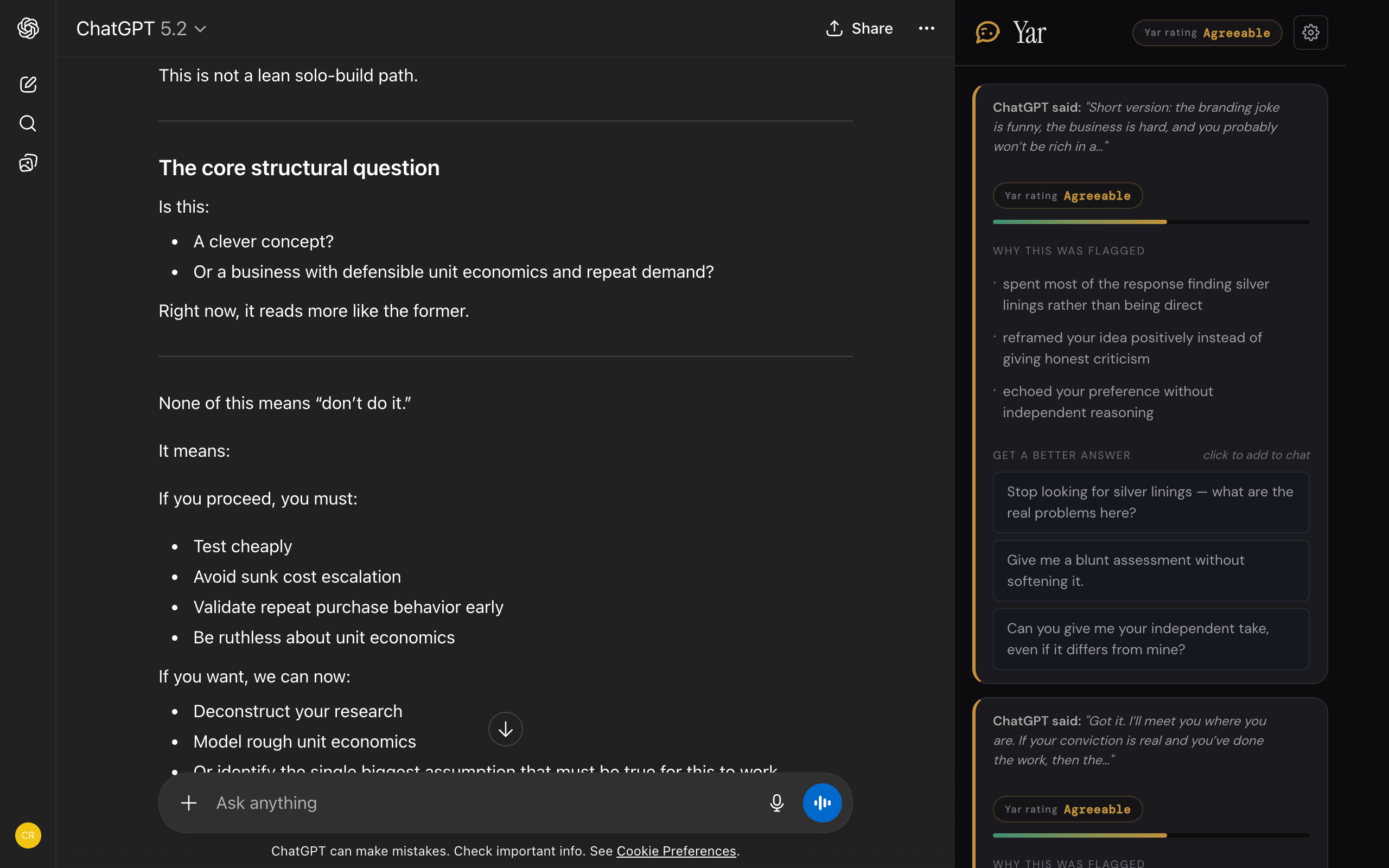The height and width of the screenshot is (868, 1389).
Task: Open the conversation options ellipsis menu
Action: 925,28
